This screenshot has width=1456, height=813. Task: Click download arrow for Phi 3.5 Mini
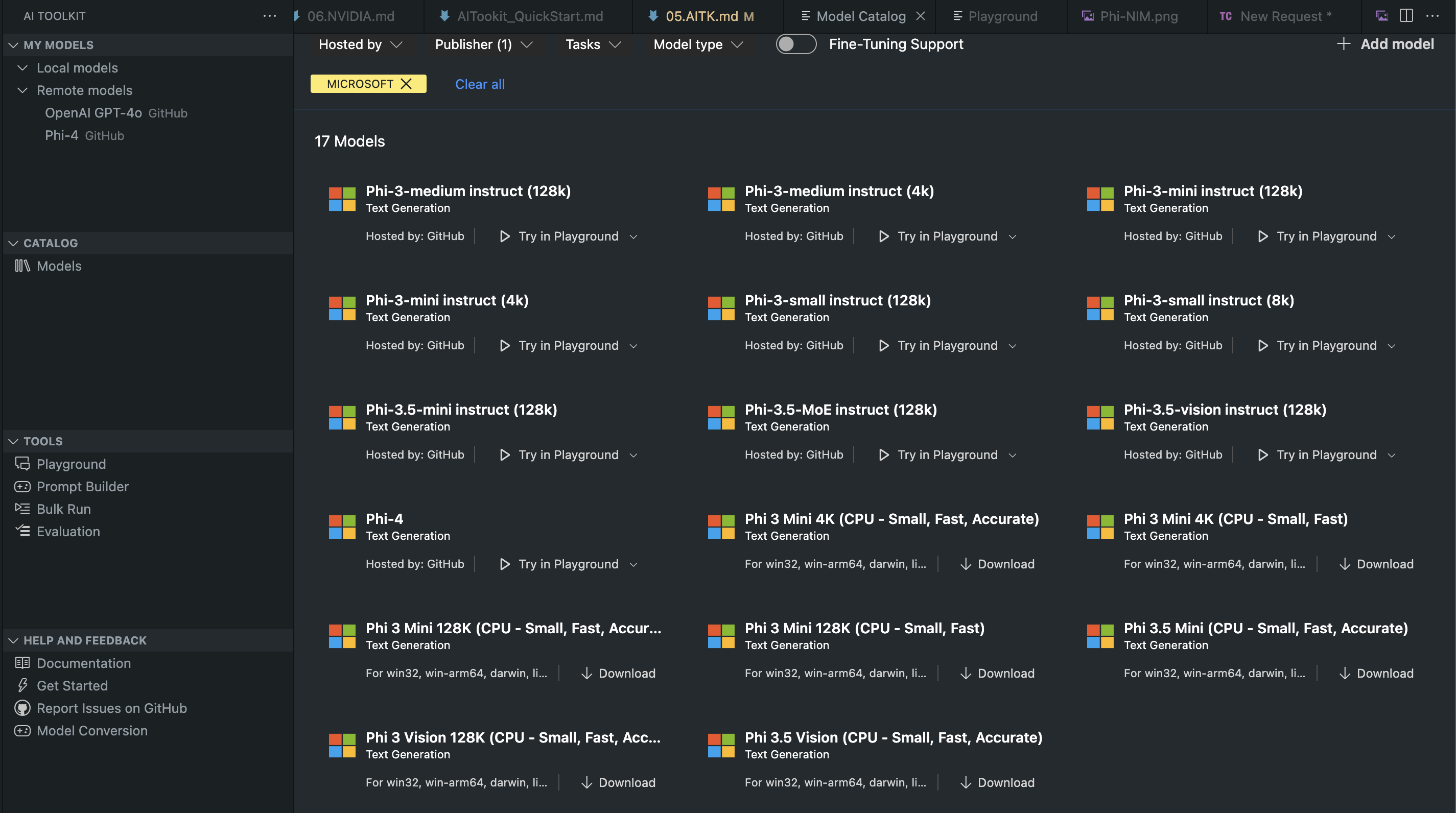1345,674
